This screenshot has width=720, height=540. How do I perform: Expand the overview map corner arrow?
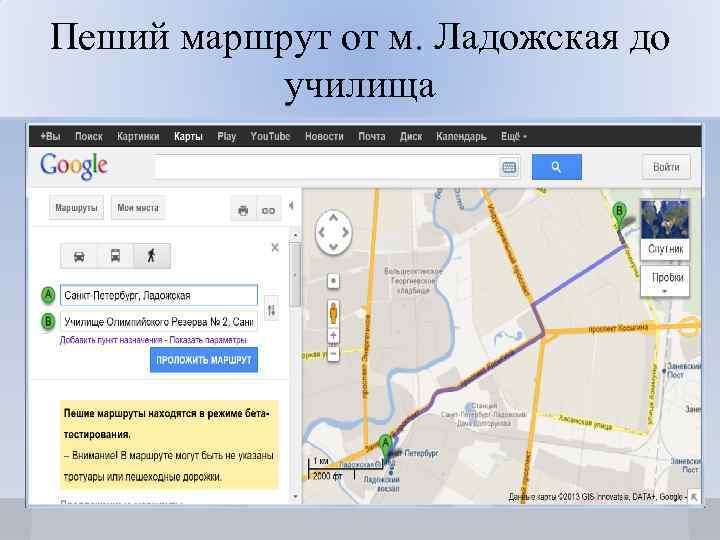point(694,496)
